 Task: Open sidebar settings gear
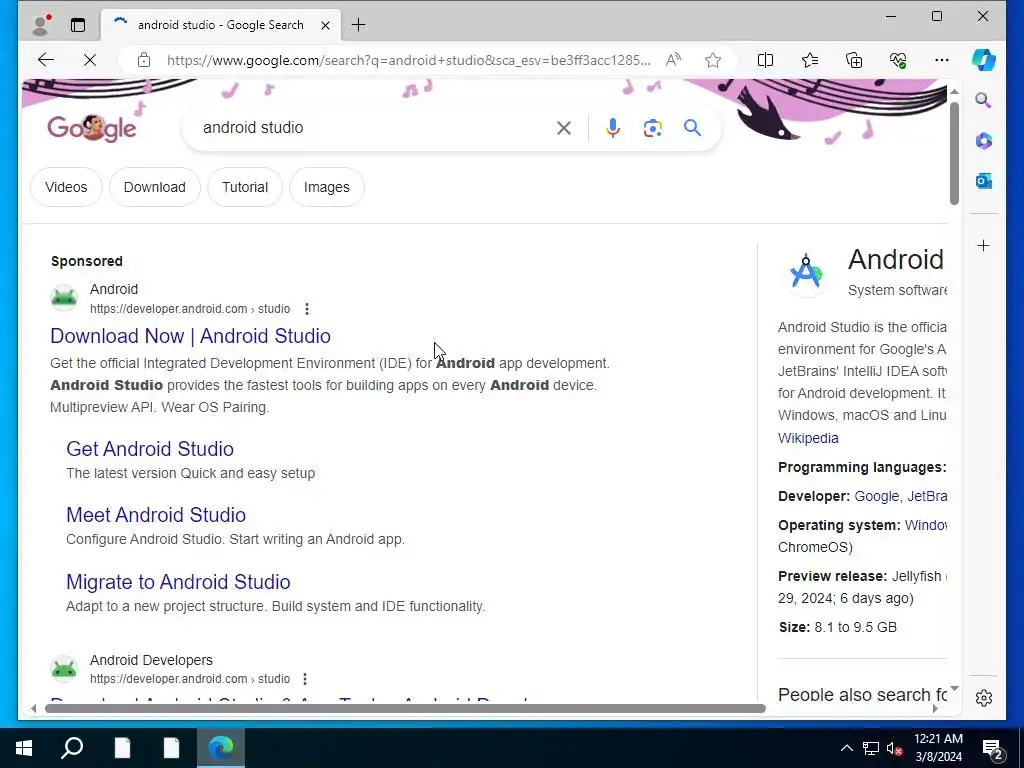[984, 697]
